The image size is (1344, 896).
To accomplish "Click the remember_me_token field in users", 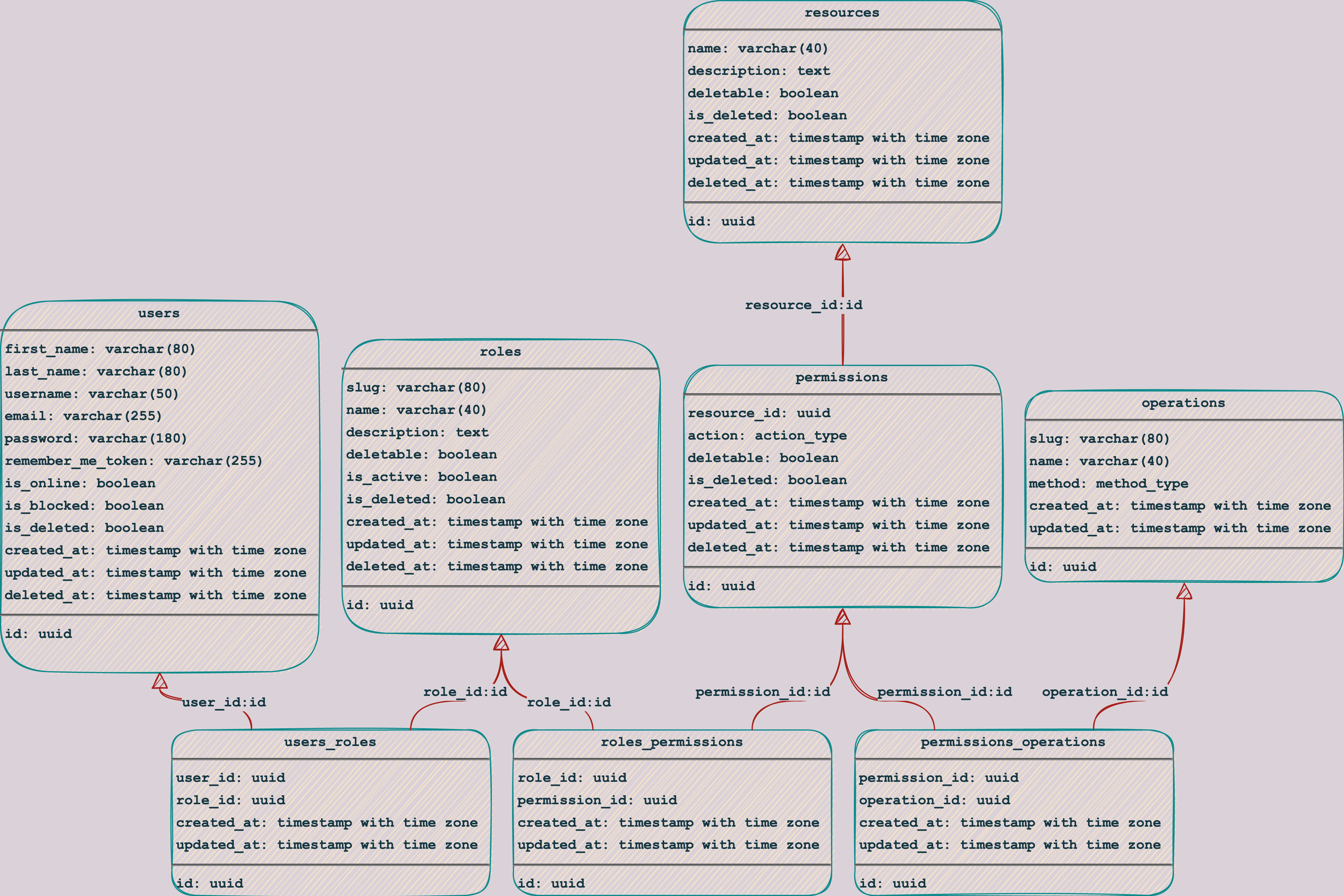I will pos(133,461).
